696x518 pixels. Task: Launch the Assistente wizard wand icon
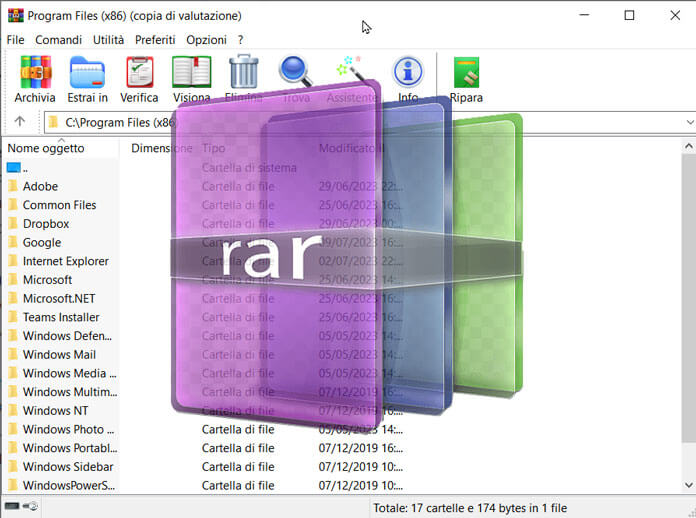[351, 69]
